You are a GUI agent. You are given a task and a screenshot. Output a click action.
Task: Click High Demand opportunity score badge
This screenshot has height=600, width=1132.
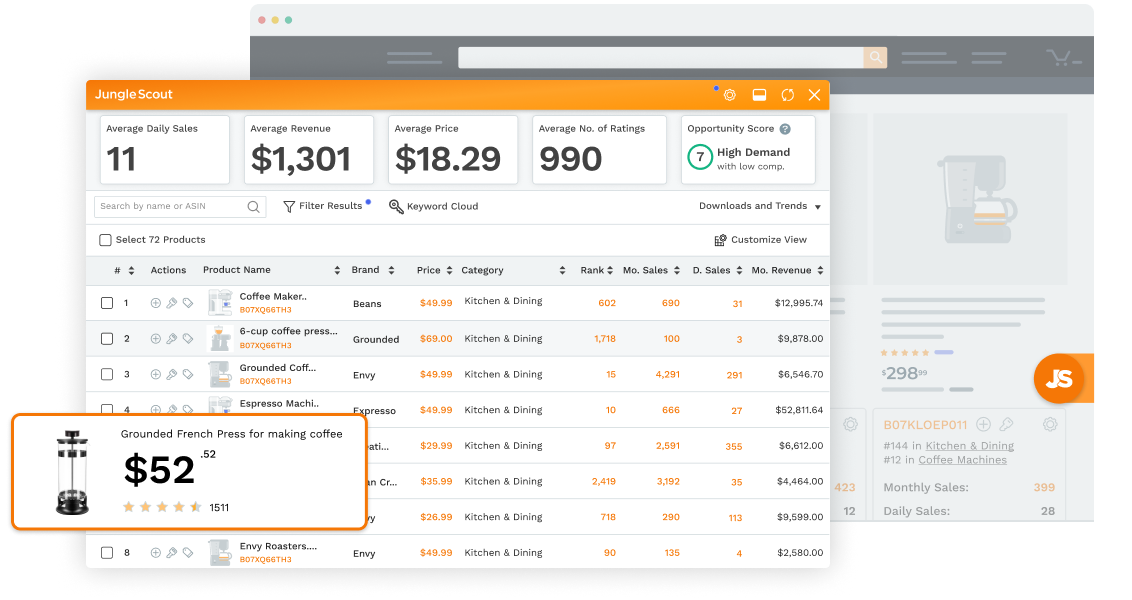point(700,157)
